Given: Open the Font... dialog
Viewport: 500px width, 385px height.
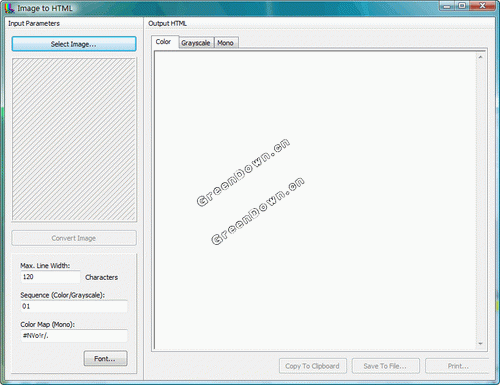Looking at the screenshot, I should pyautogui.click(x=105, y=359).
